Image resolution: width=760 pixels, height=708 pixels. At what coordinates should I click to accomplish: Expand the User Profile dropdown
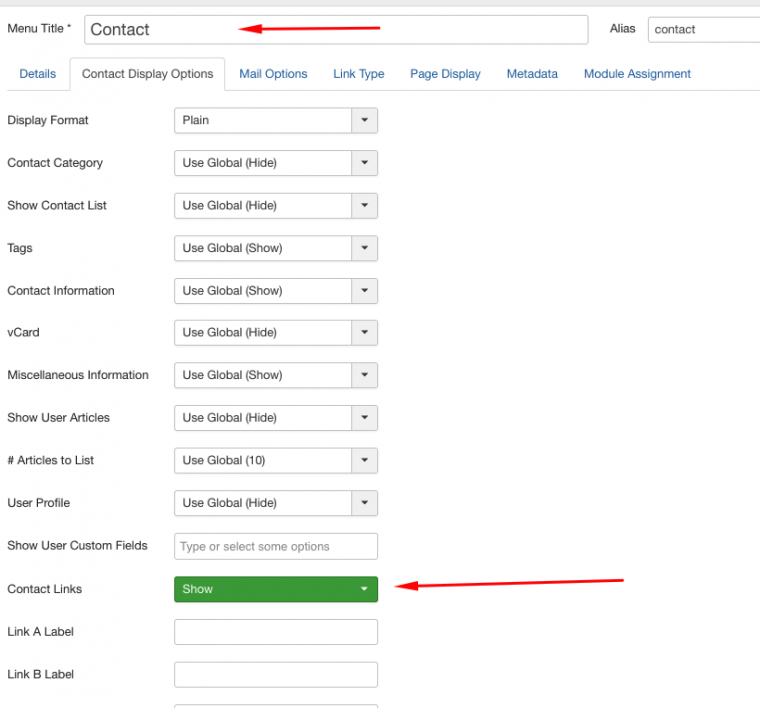[275, 503]
